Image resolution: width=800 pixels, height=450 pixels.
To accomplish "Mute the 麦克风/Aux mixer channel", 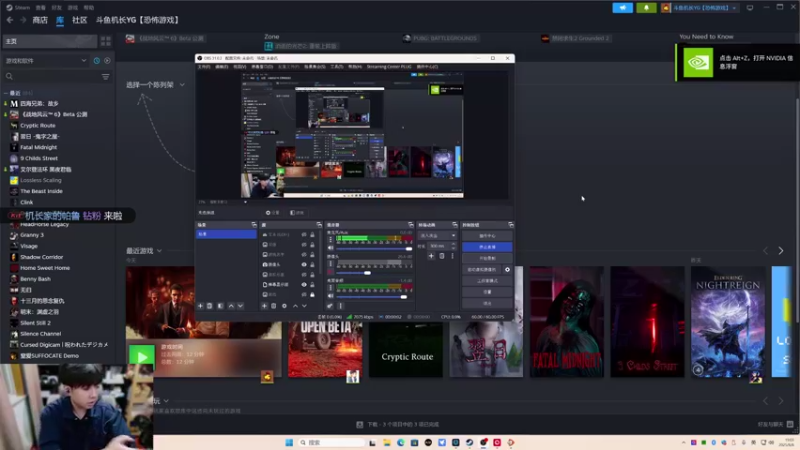I will click(331, 248).
